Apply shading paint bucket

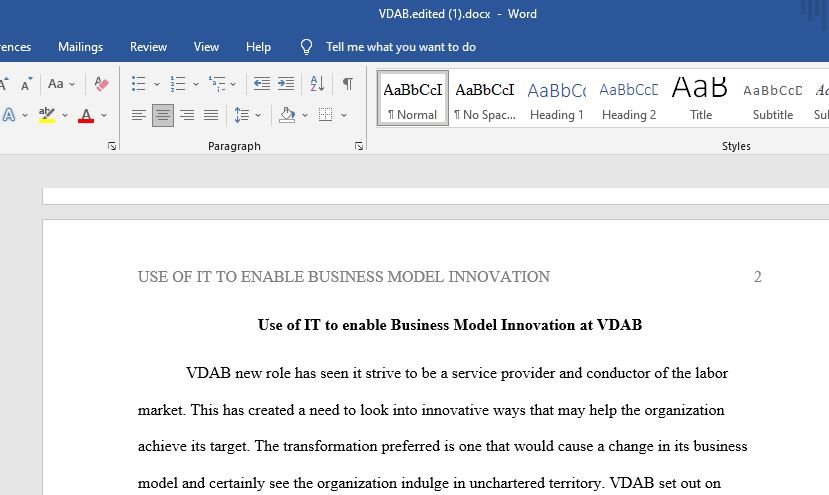287,115
